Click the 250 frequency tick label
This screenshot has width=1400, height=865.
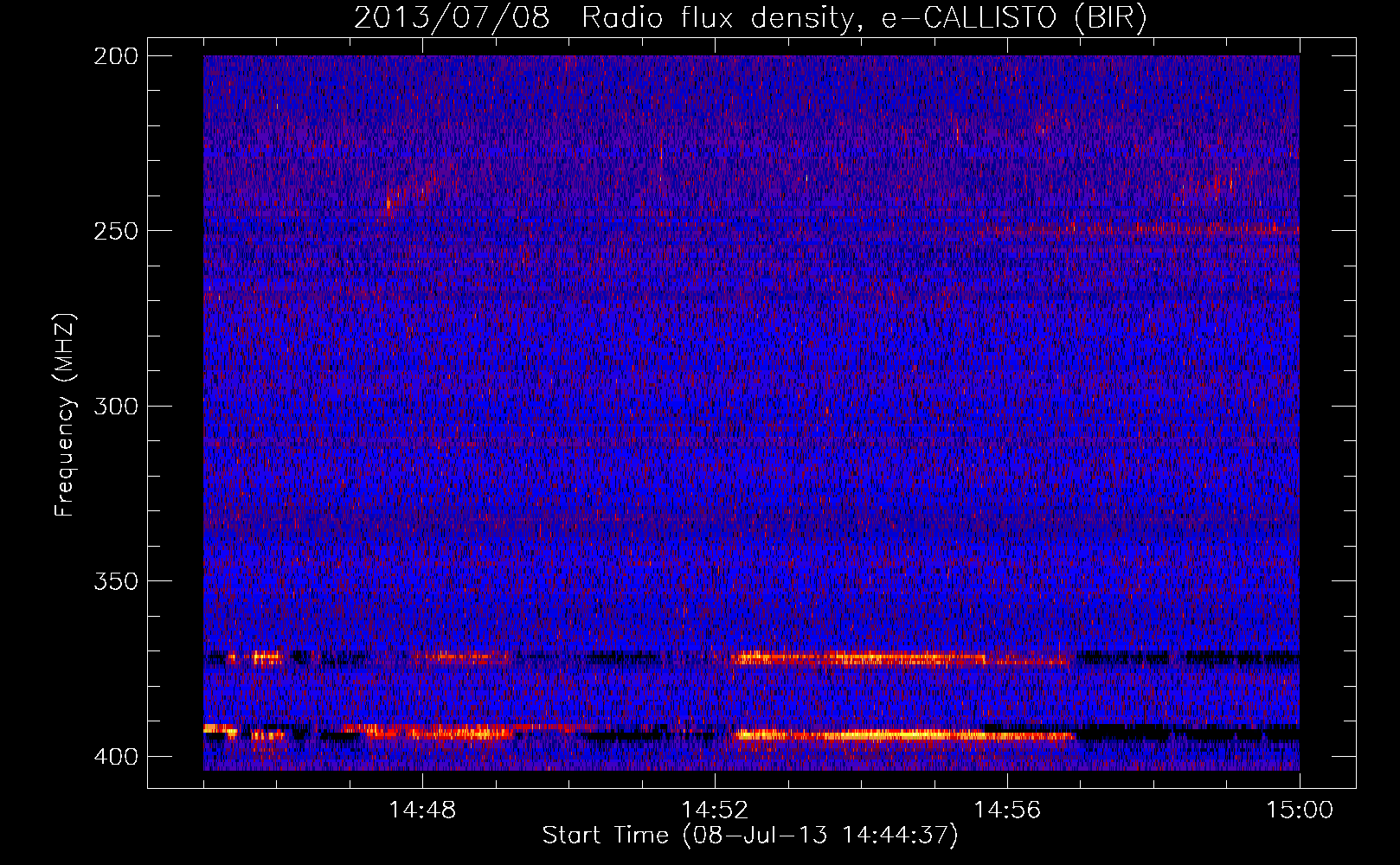[x=116, y=231]
